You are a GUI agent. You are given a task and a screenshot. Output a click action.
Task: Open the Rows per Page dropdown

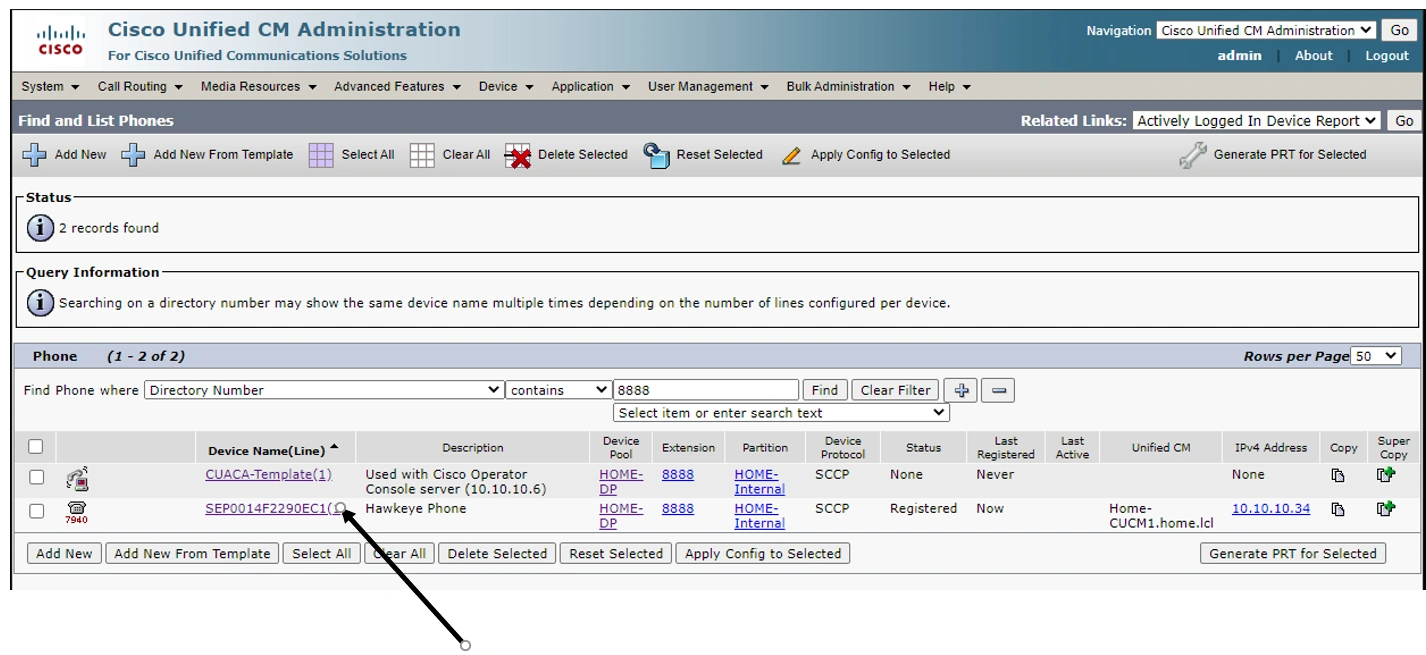[1376, 356]
